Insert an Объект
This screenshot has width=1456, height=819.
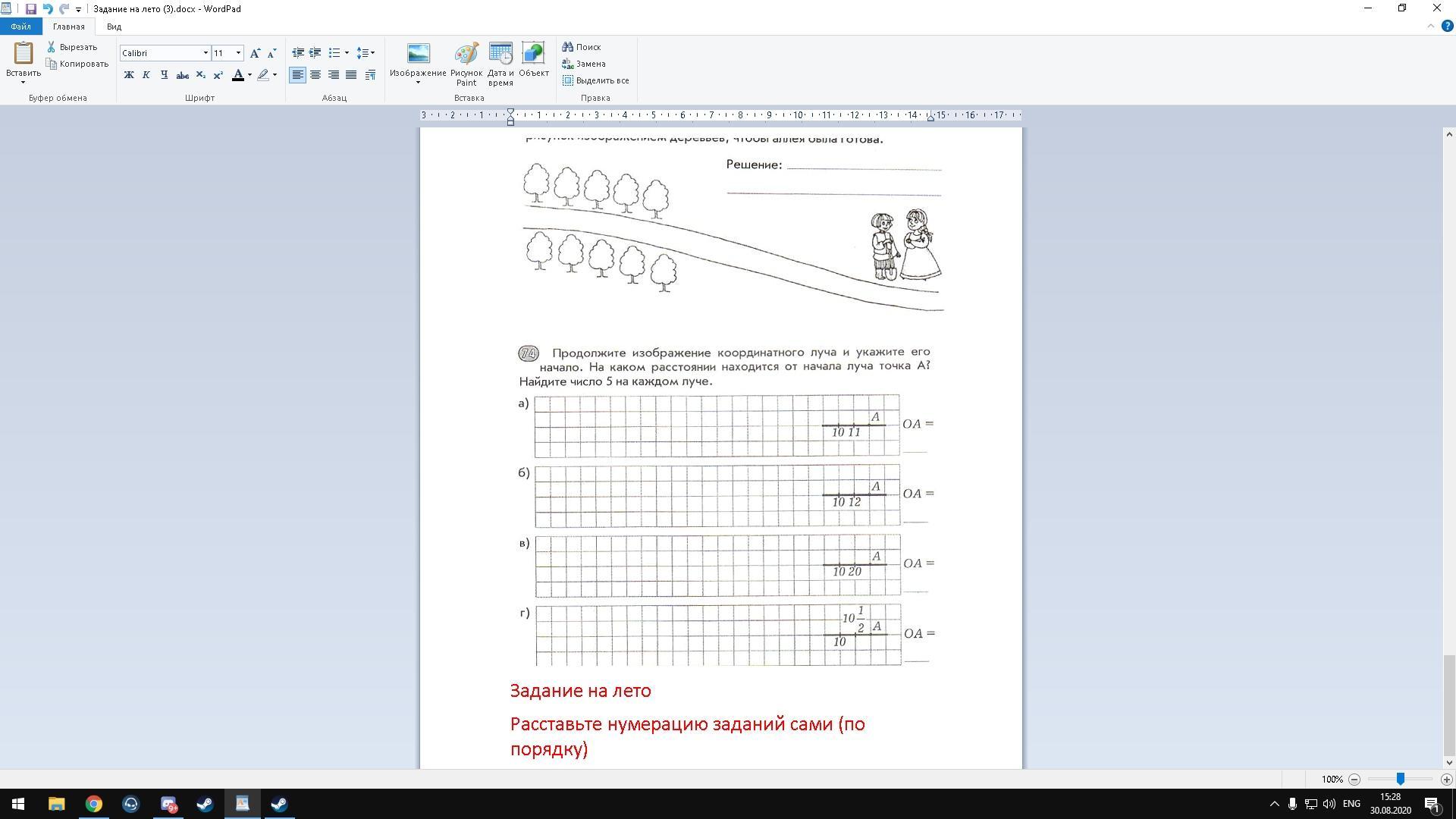point(534,60)
